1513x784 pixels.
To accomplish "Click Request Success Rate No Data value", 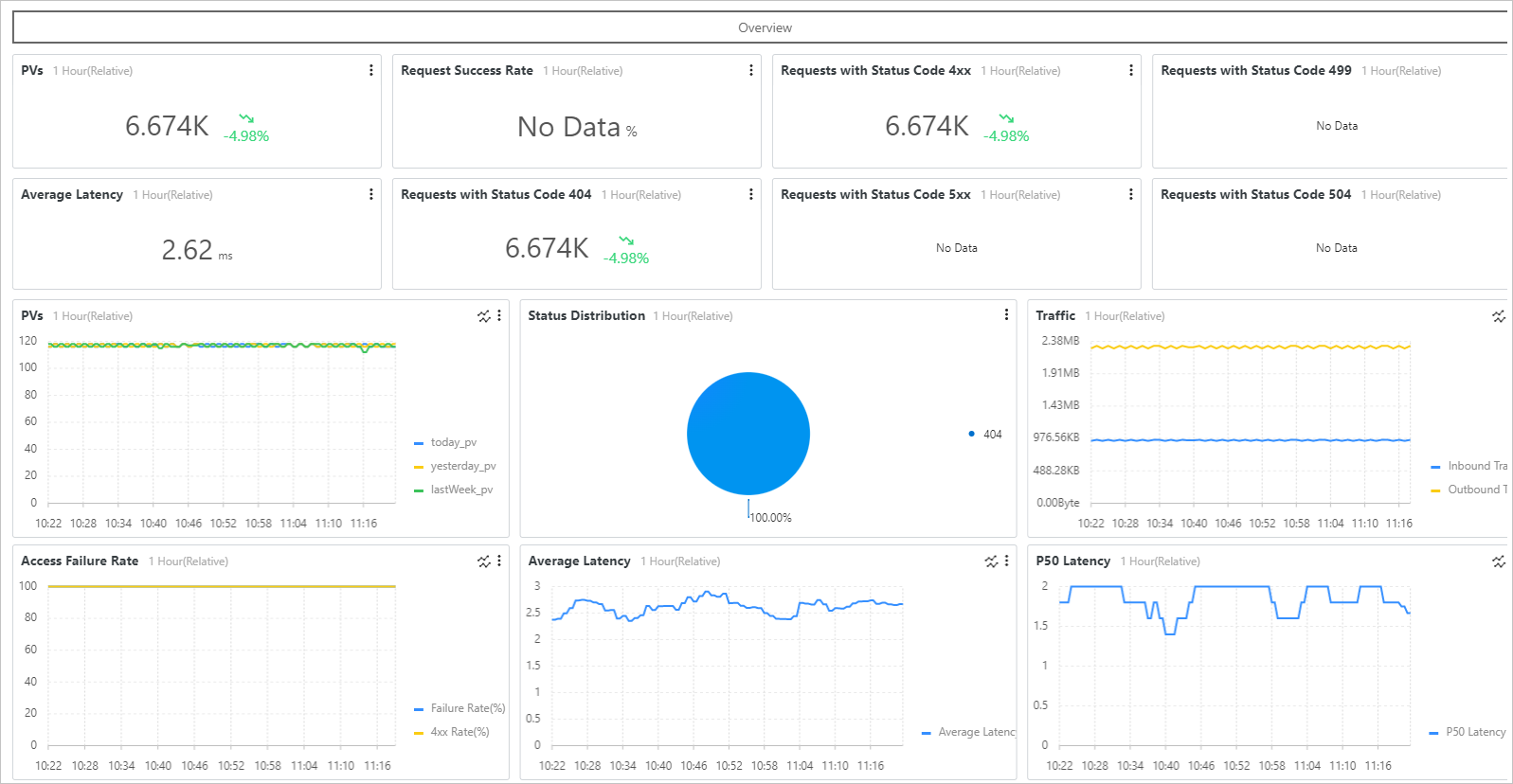I will (x=577, y=127).
